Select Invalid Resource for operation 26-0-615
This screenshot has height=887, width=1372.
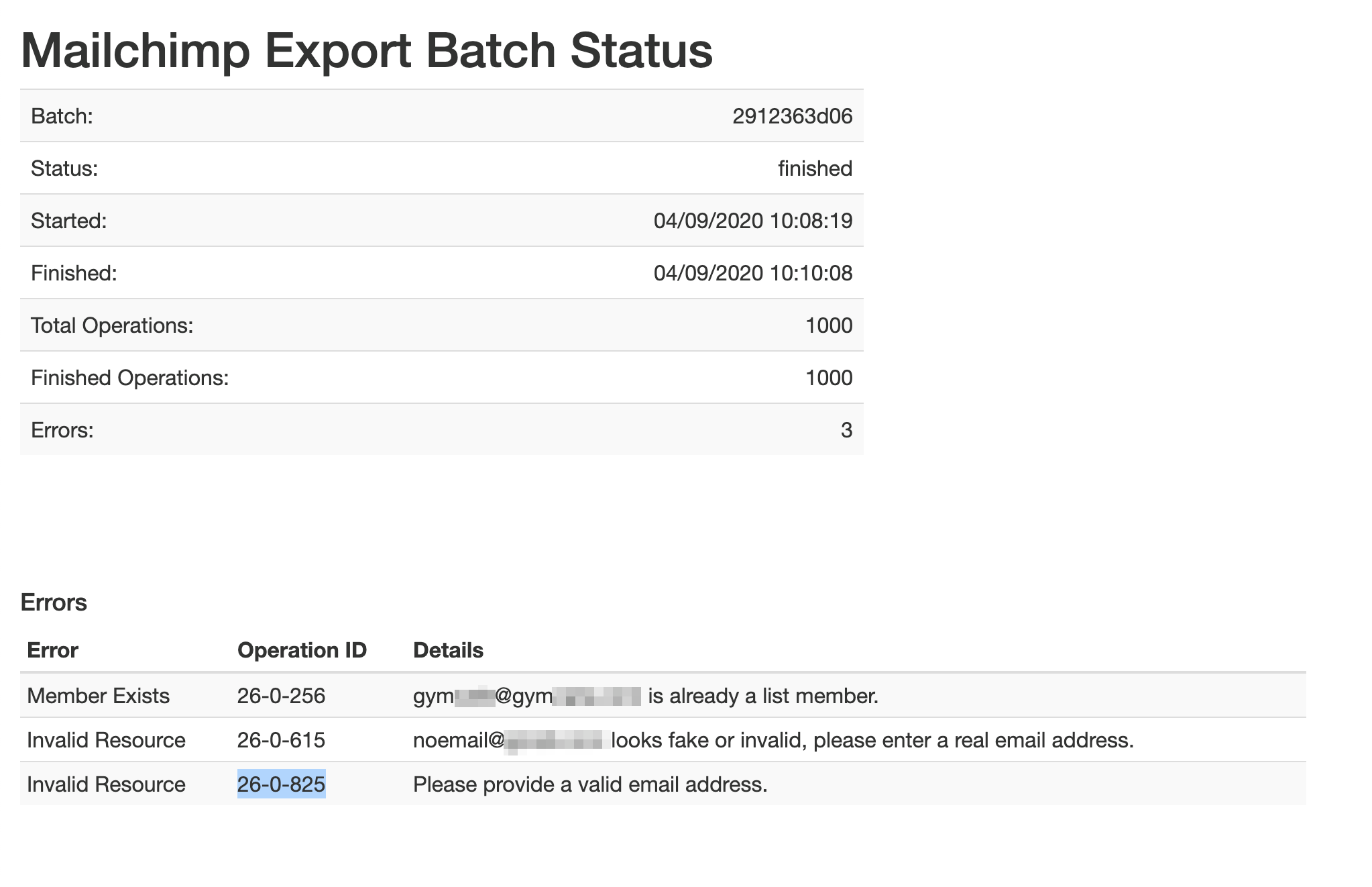(106, 740)
